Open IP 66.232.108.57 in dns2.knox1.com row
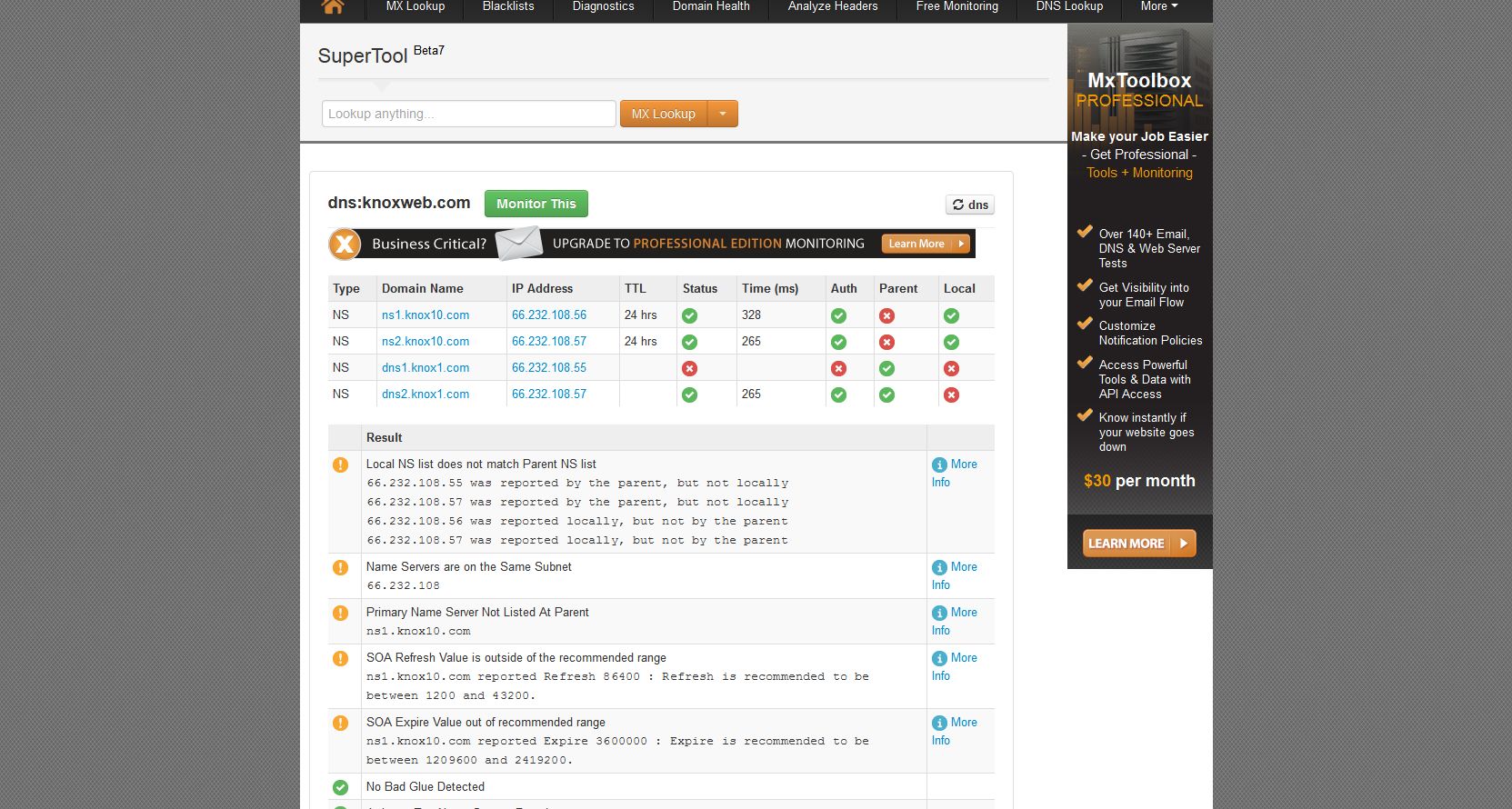Image resolution: width=1512 pixels, height=809 pixels. (549, 394)
